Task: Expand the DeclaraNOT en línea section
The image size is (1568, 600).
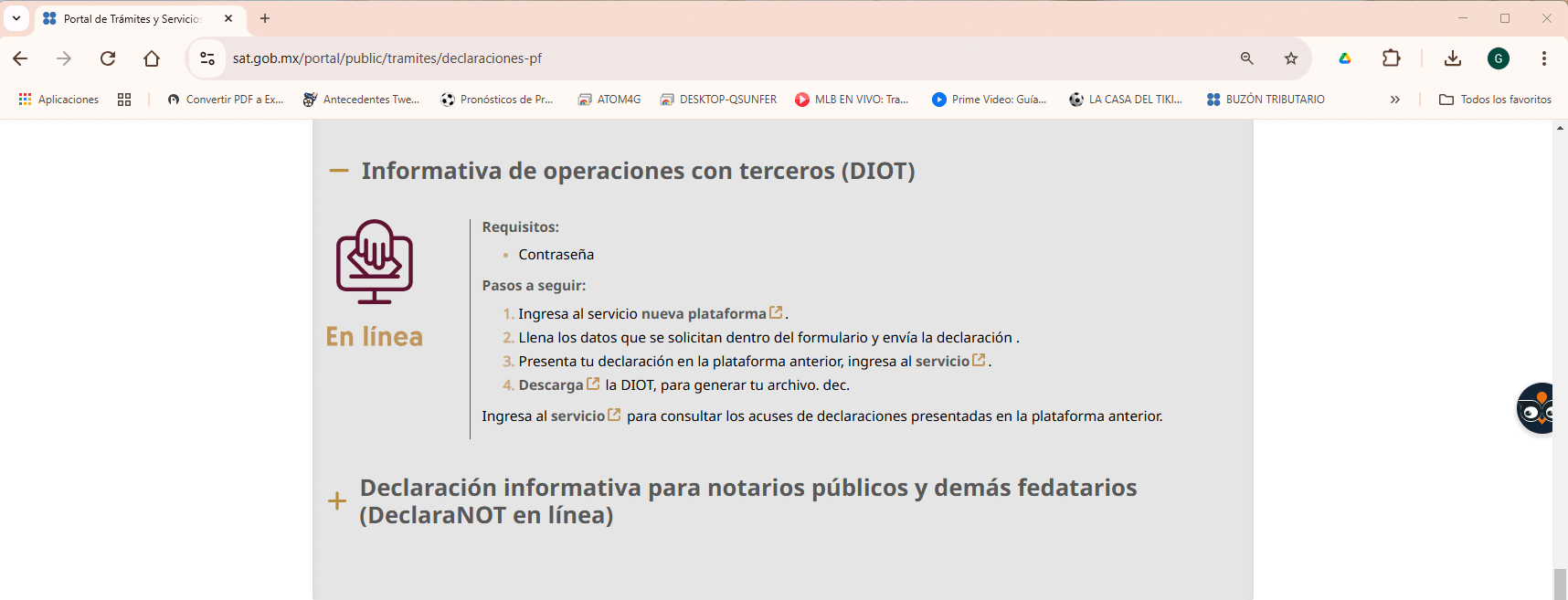Action: click(337, 500)
